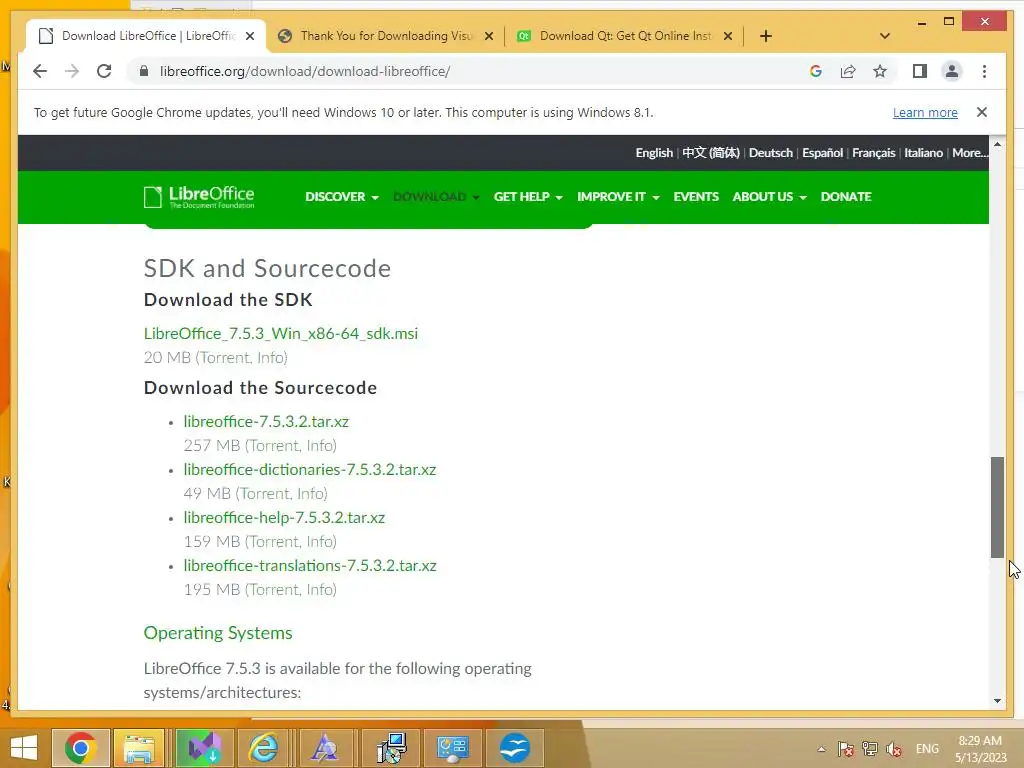Expand the IMPROVE IT menu

[618, 197]
